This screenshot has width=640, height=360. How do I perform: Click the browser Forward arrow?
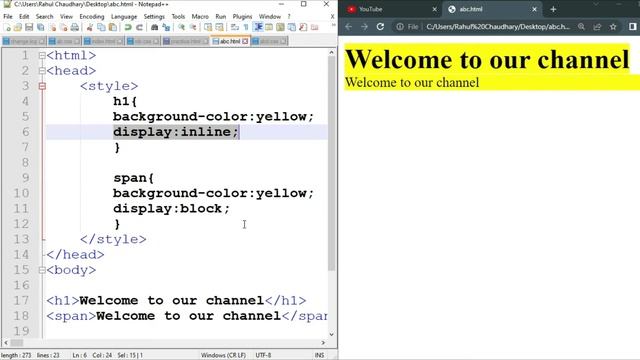coord(364,27)
